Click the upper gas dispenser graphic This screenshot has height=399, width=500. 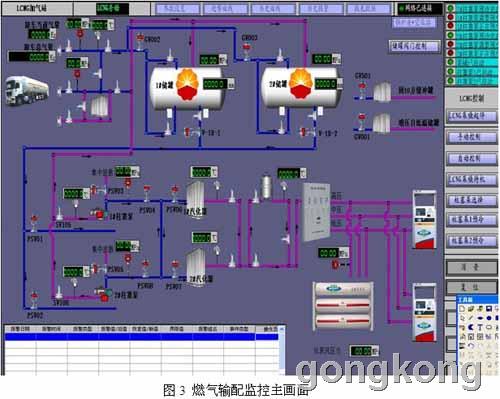point(424,219)
